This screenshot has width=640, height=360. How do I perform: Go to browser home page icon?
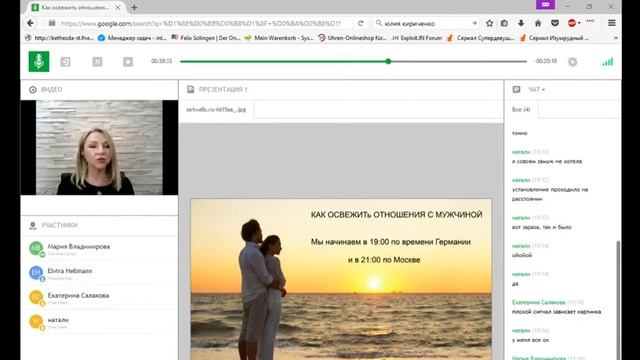click(538, 23)
